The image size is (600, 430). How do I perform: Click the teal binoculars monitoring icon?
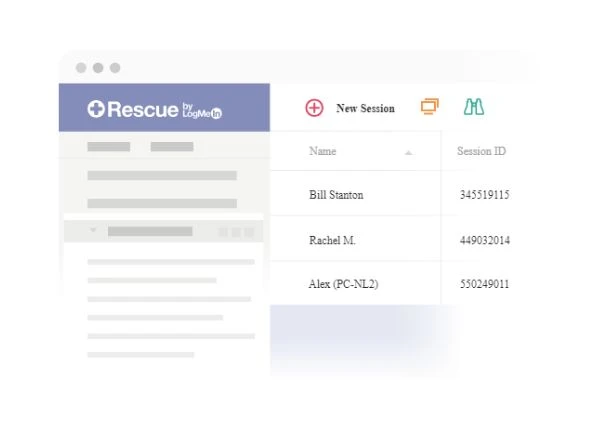coord(474,108)
